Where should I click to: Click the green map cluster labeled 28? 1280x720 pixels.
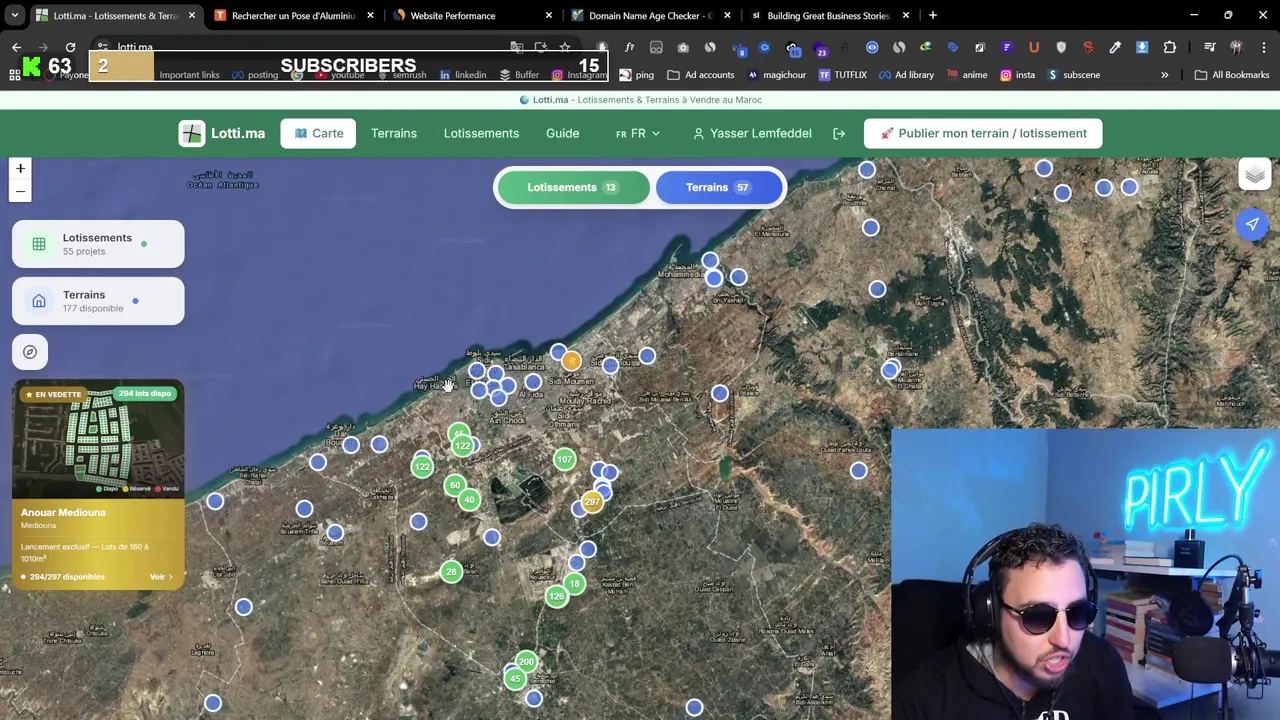[x=451, y=572]
